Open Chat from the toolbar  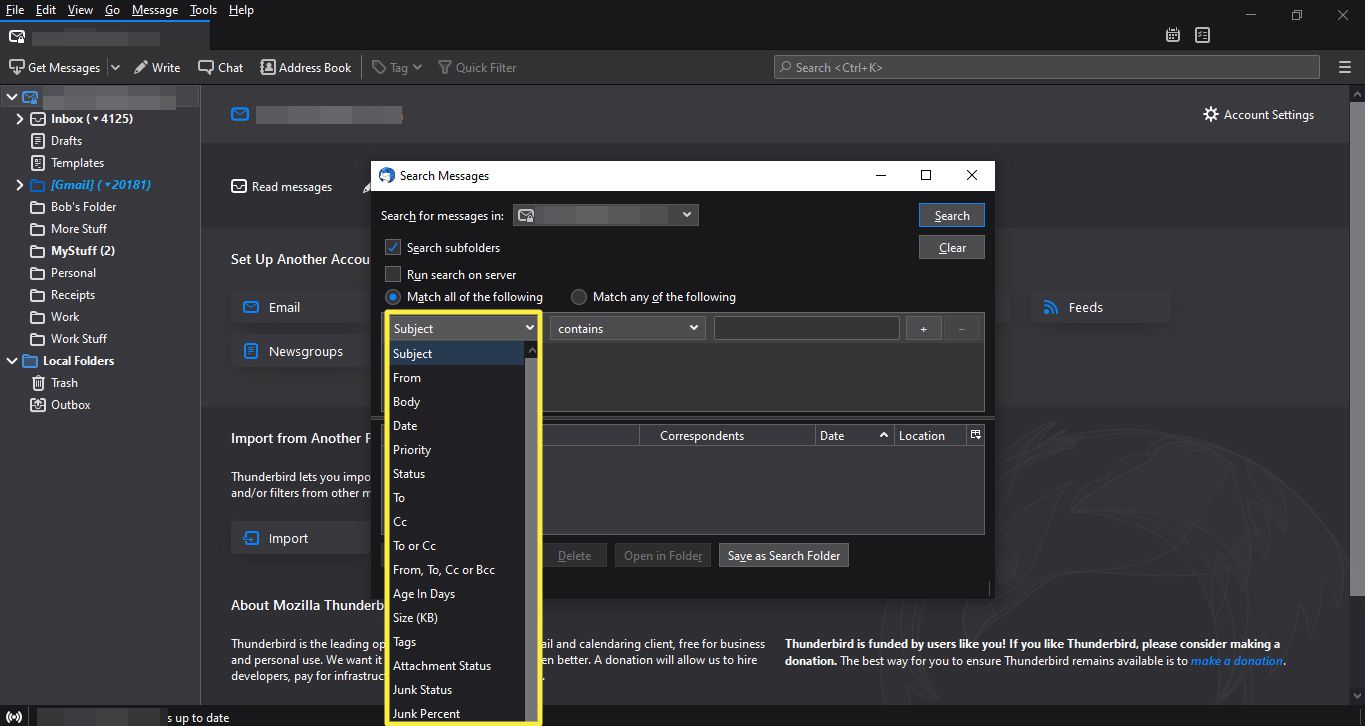pos(220,67)
